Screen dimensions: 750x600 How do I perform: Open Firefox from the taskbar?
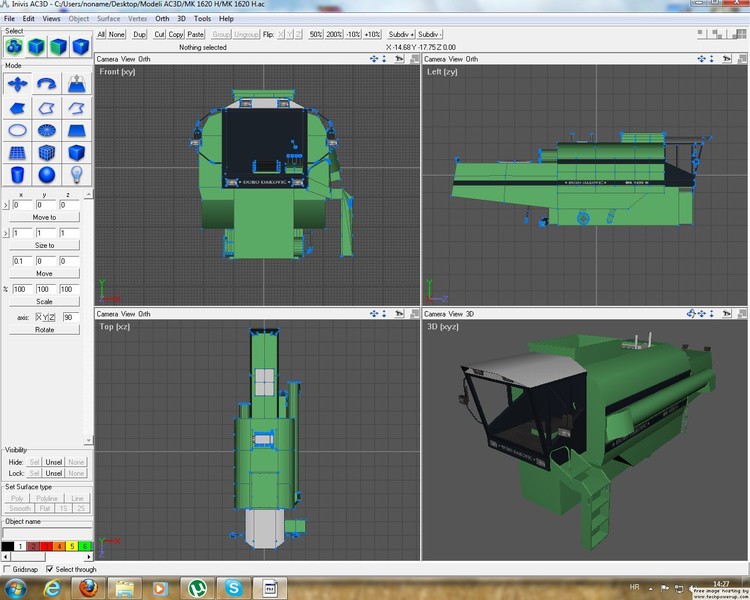tap(88, 588)
